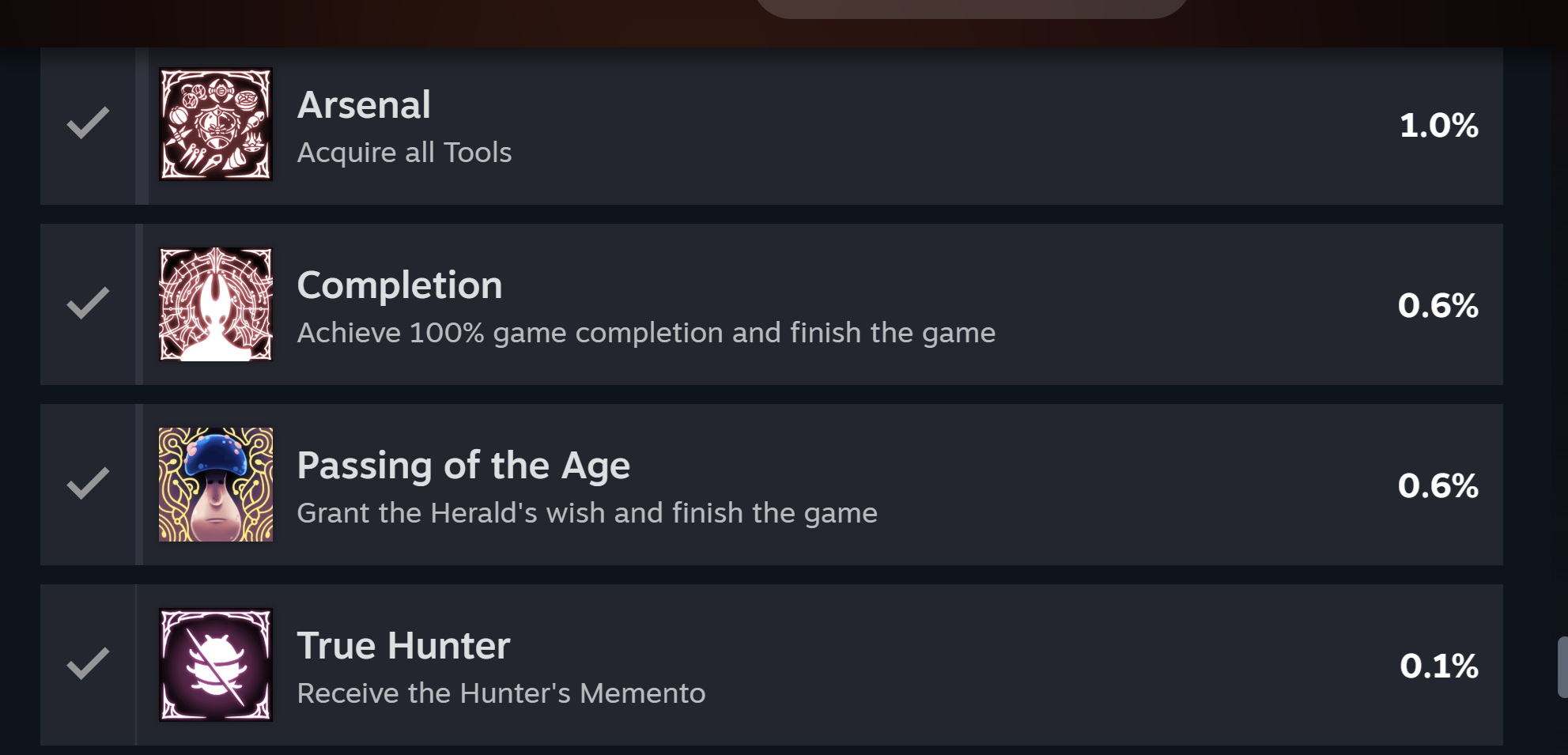Click the vertical scrollbar thumb on right edge
The width and height of the screenshot is (1568, 755).
coord(1562,667)
